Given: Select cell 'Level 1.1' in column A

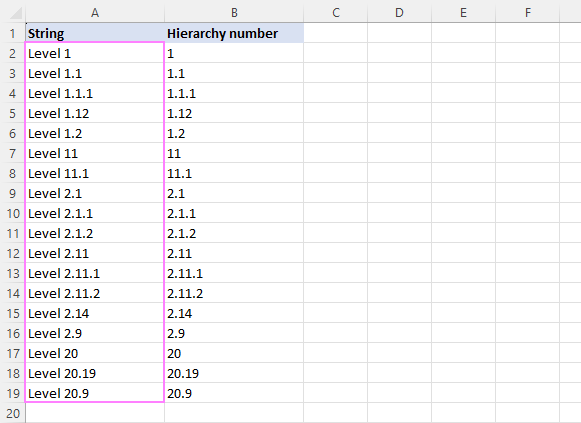Looking at the screenshot, I should (95, 73).
